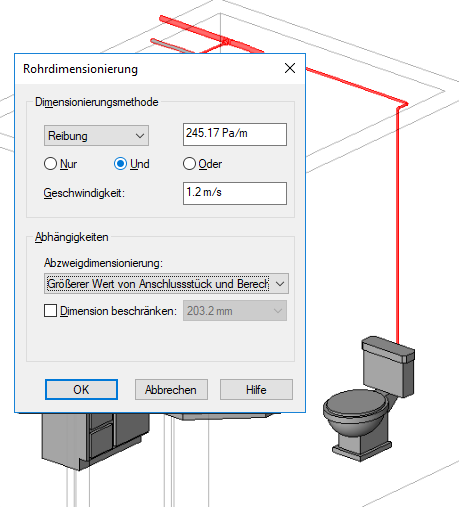The image size is (459, 507).
Task: Select the Oder radio button
Action: tap(202, 164)
